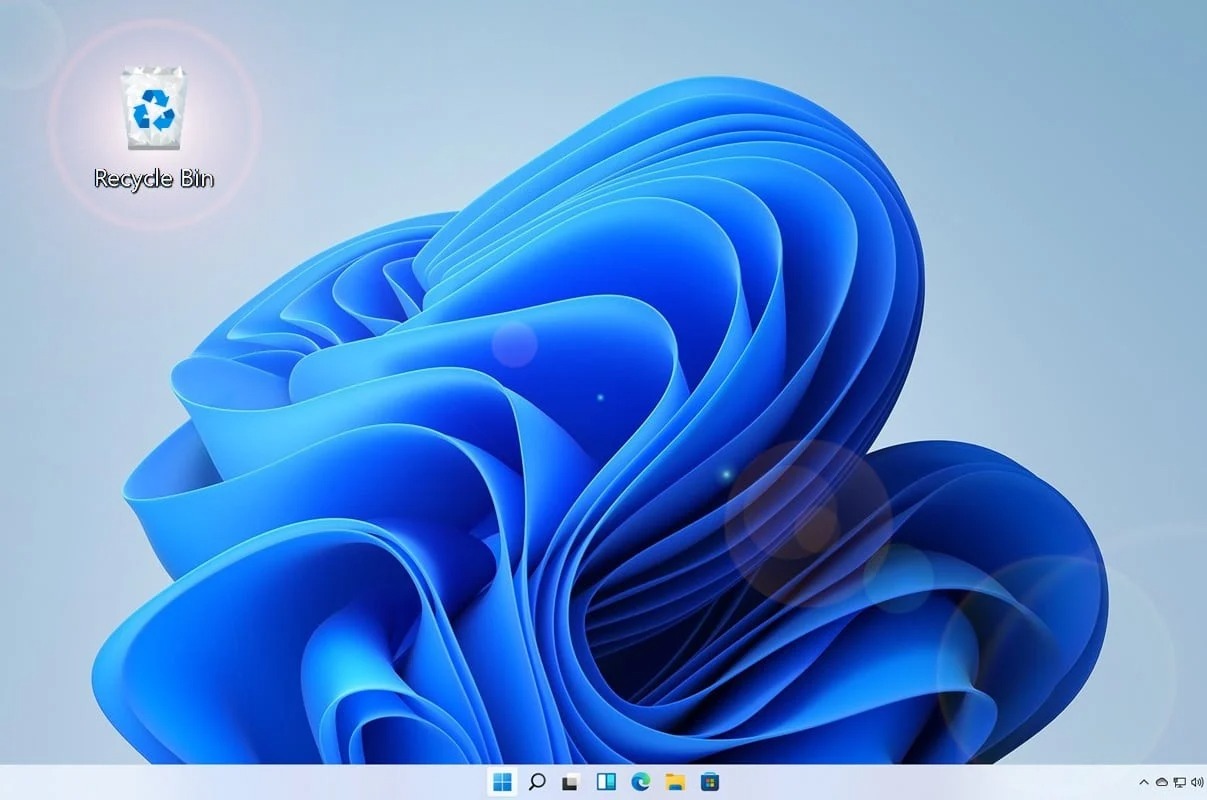Click the show desktop sliver at taskbar end
The height and width of the screenshot is (800, 1207).
pyautogui.click(x=1205, y=782)
